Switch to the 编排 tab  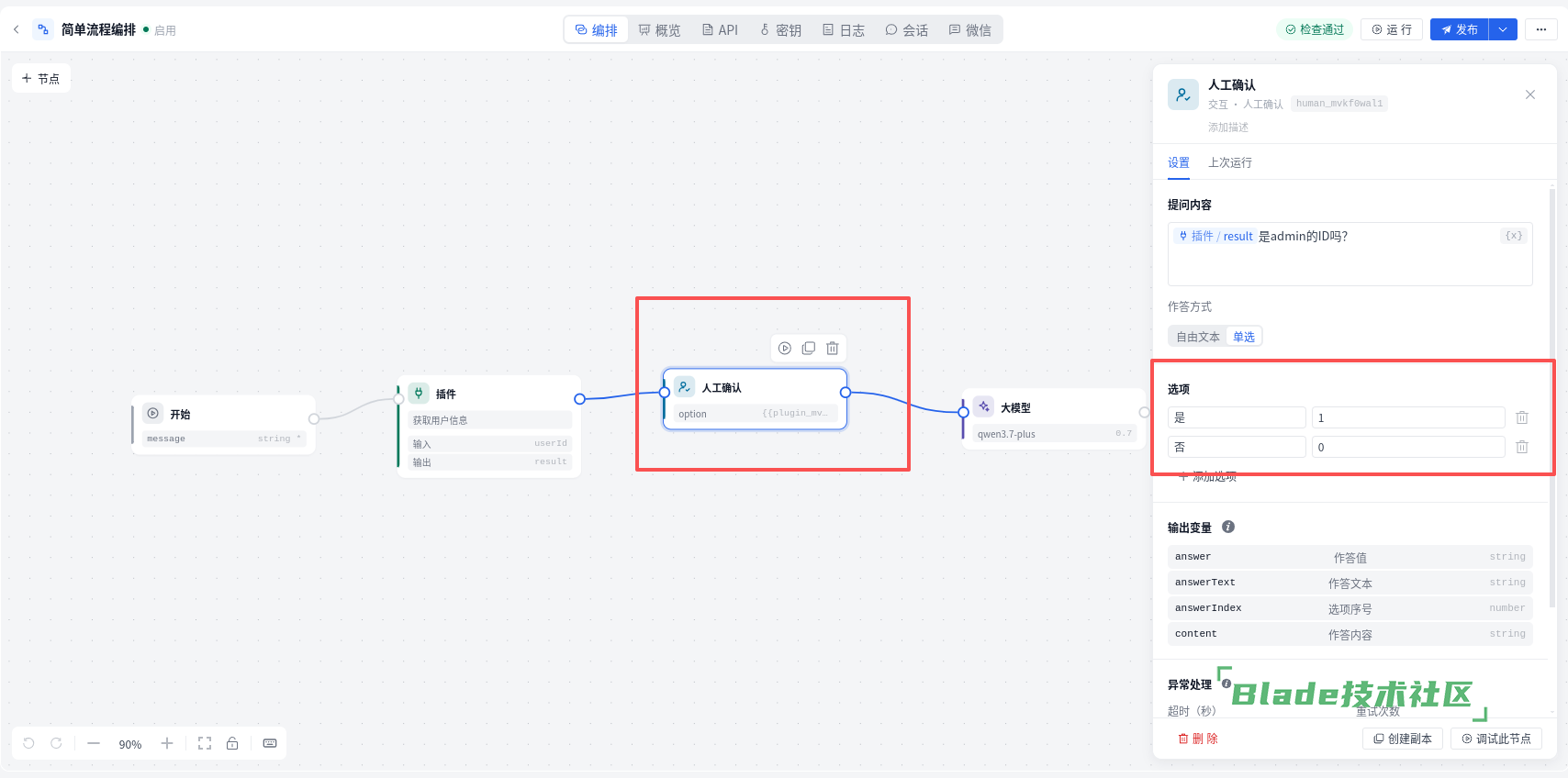pos(597,30)
